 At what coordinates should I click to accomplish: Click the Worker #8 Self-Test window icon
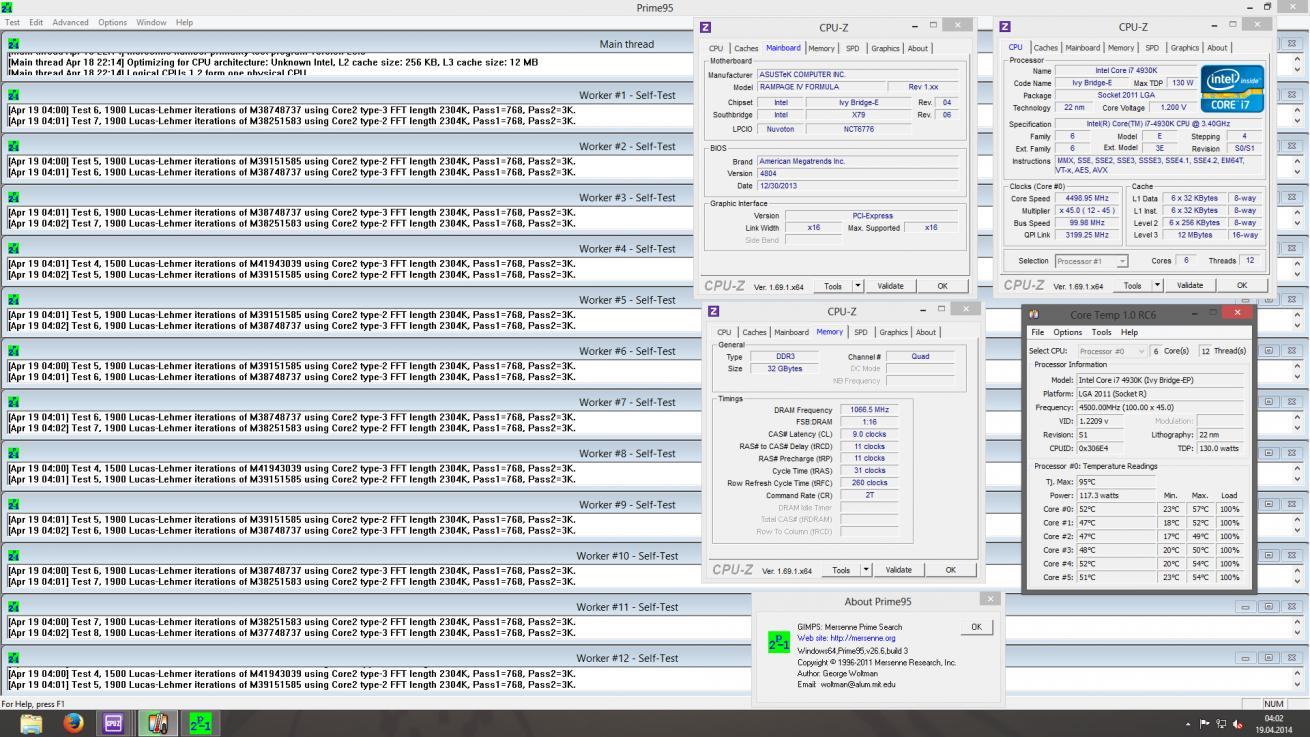13,453
